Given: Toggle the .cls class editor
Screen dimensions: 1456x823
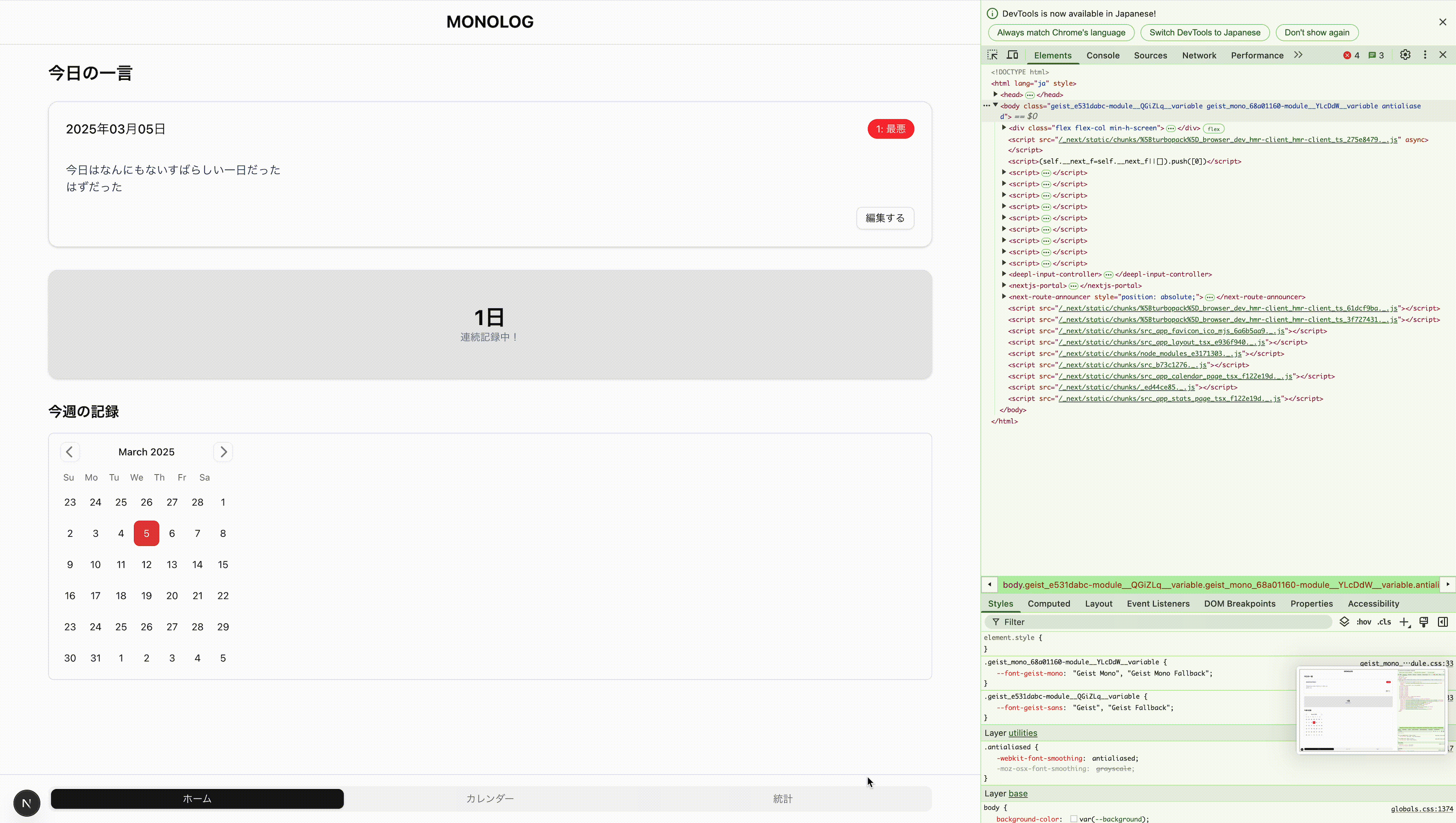Looking at the screenshot, I should click(1384, 622).
